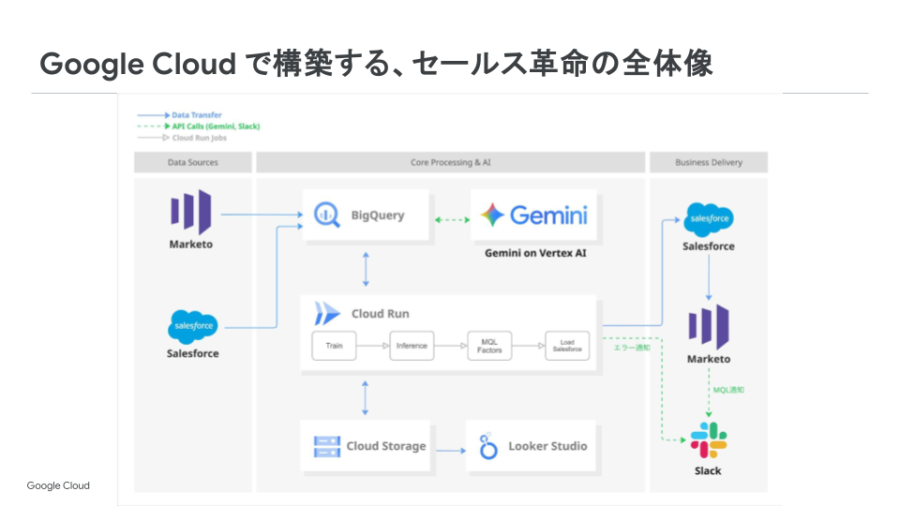Select the Cloud Run chevron icon
900x506 pixels.
(327, 314)
